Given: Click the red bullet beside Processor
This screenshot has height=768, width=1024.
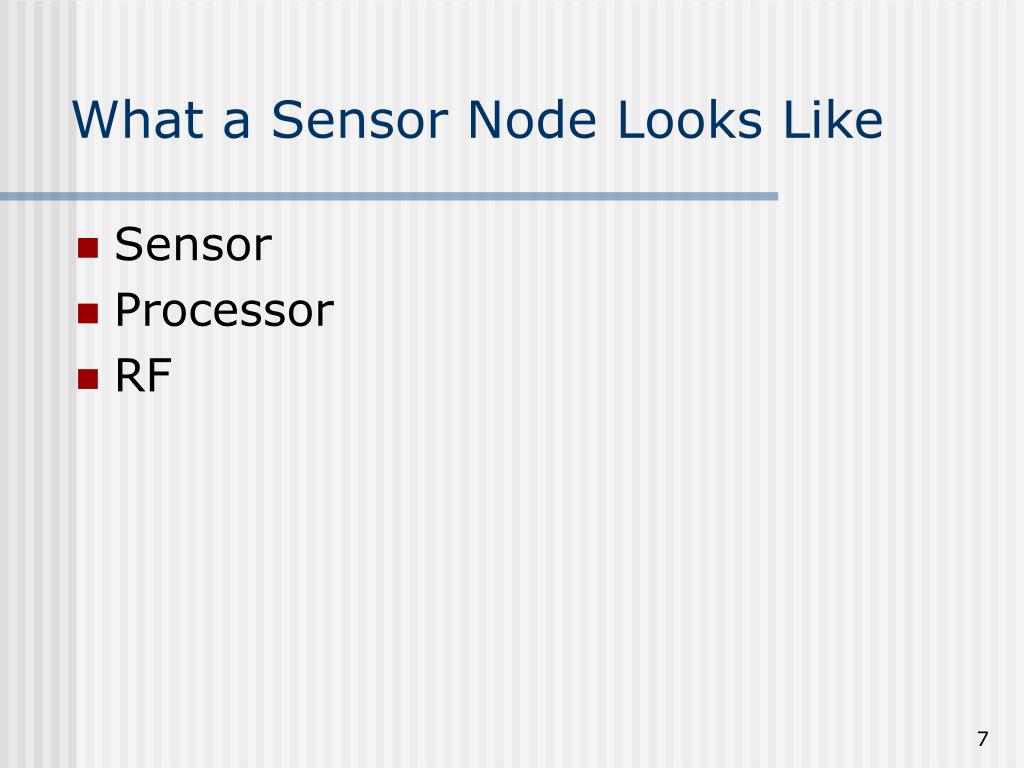Looking at the screenshot, I should [x=88, y=313].
